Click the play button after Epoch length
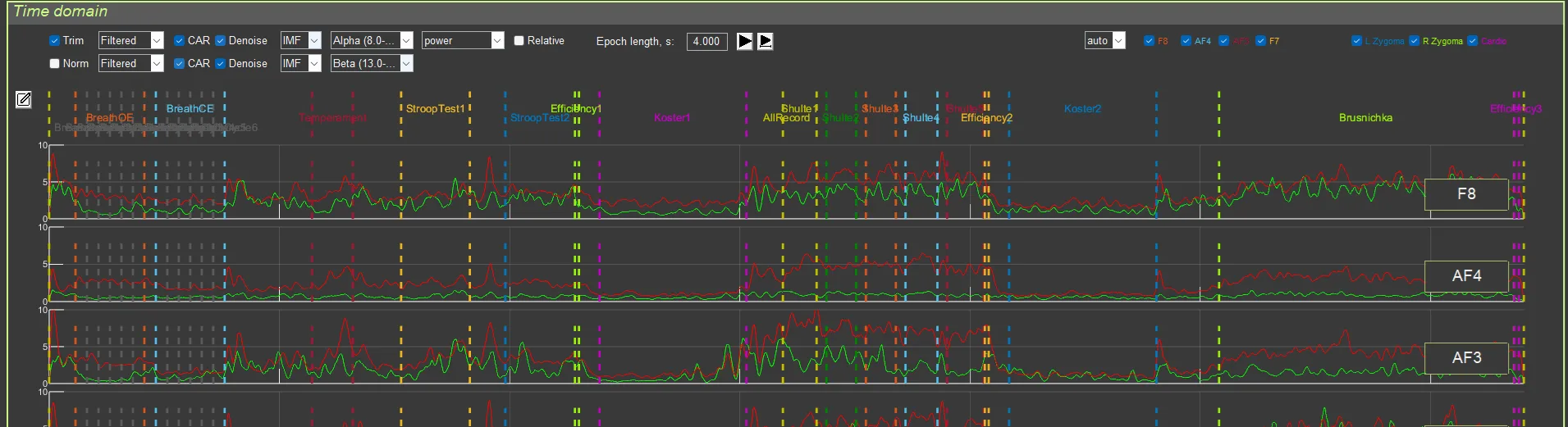Image resolution: width=1568 pixels, height=427 pixels. click(x=744, y=41)
